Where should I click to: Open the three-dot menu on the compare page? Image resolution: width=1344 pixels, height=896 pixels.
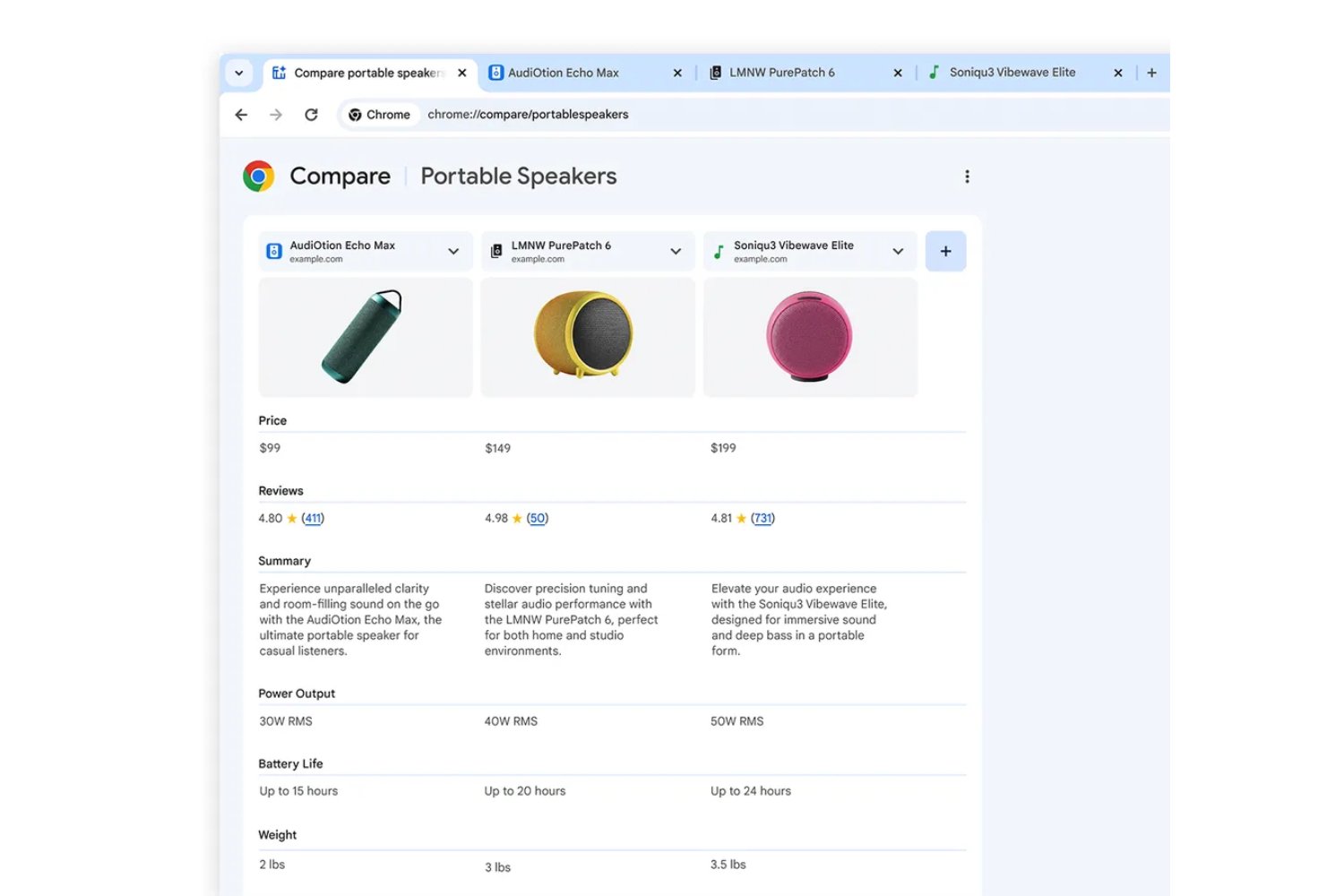tap(968, 176)
